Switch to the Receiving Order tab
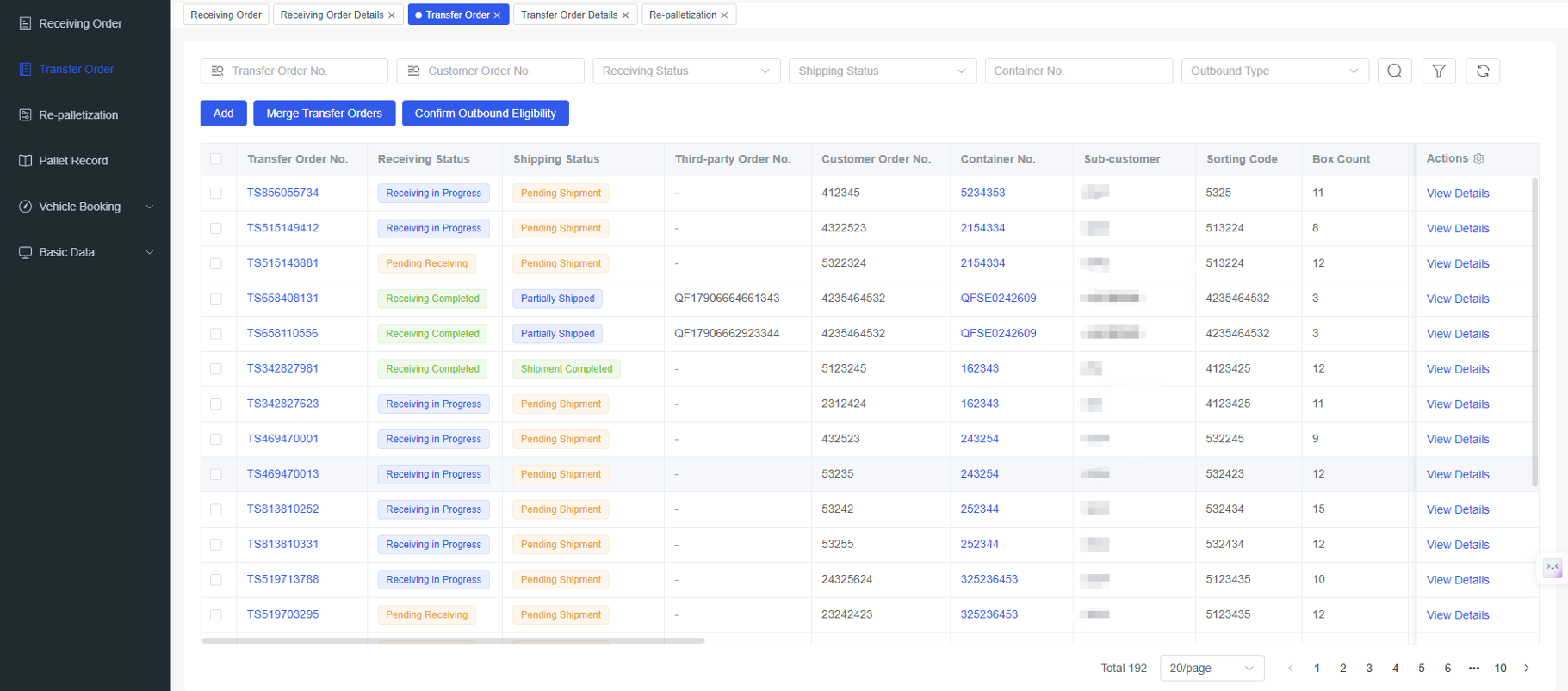Screen dimensions: 1568x691 point(226,15)
